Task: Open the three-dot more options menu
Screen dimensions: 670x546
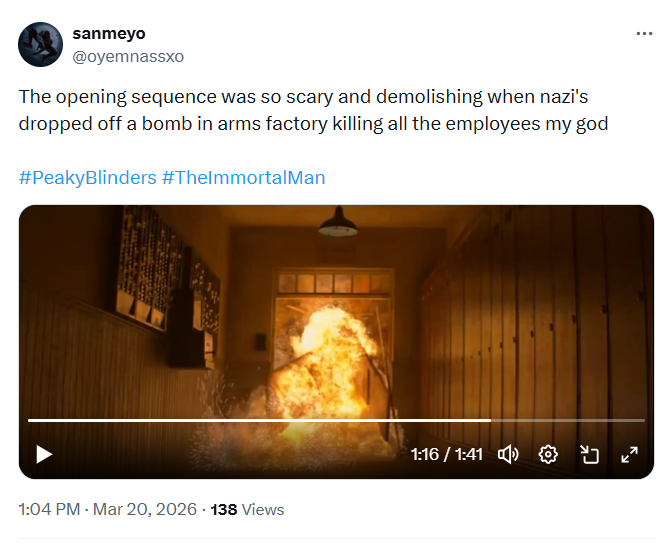Action: 644,33
